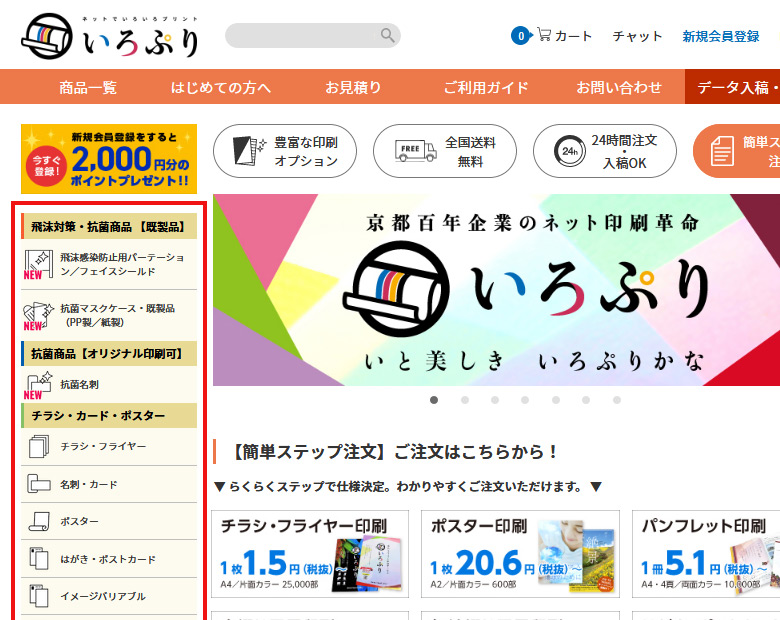This screenshot has height=620, width=780.
Task: Open 商品一覧 in the orange navigation bar
Action: click(x=88, y=88)
